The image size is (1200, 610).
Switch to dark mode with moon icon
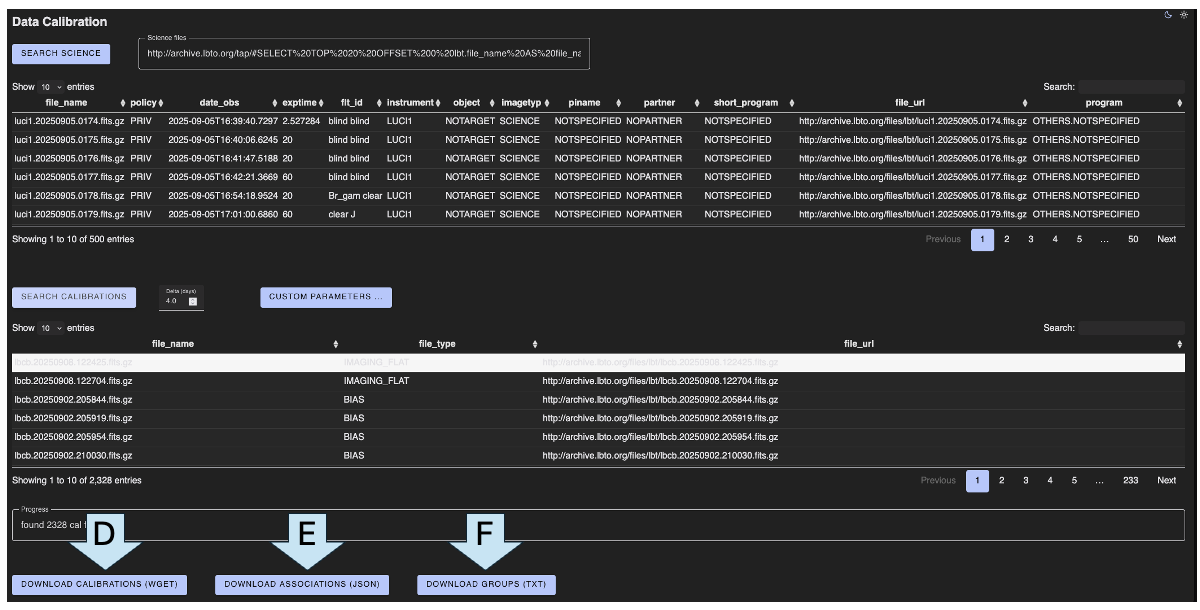1168,15
